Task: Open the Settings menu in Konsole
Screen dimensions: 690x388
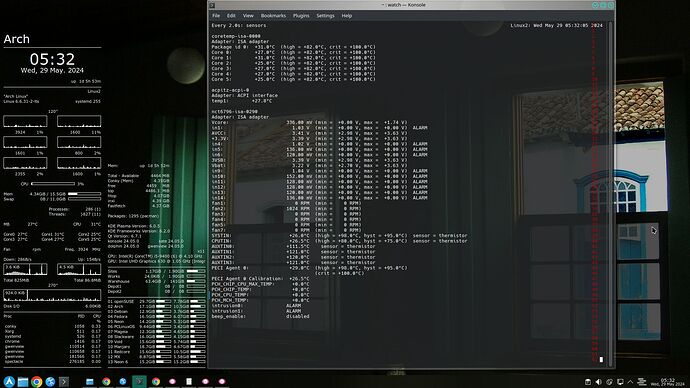Action: 325,16
